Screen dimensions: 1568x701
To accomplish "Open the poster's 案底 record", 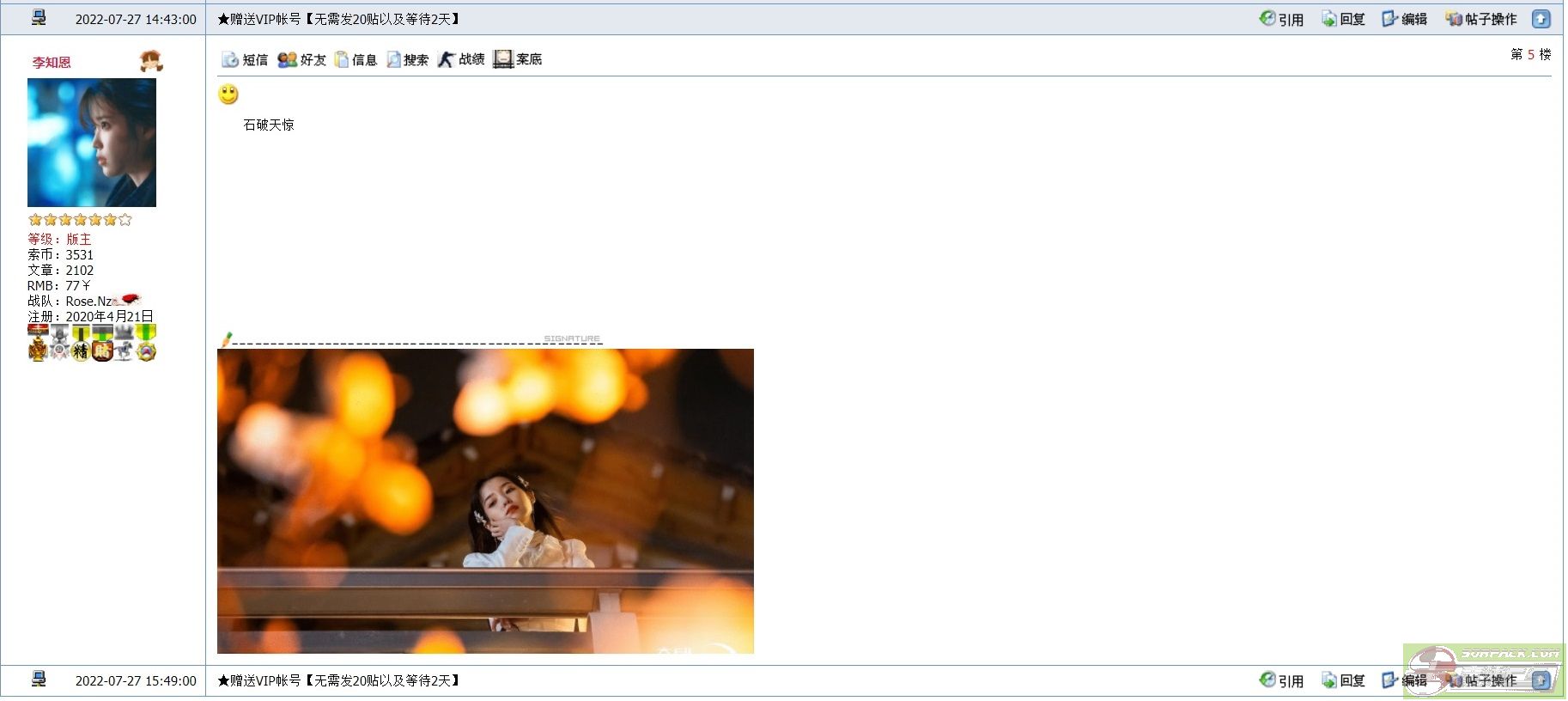I will pyautogui.click(x=517, y=59).
